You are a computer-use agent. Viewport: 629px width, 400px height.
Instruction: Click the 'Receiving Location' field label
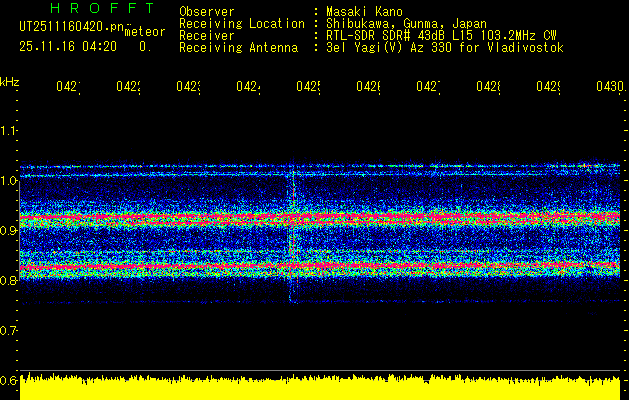point(242,24)
